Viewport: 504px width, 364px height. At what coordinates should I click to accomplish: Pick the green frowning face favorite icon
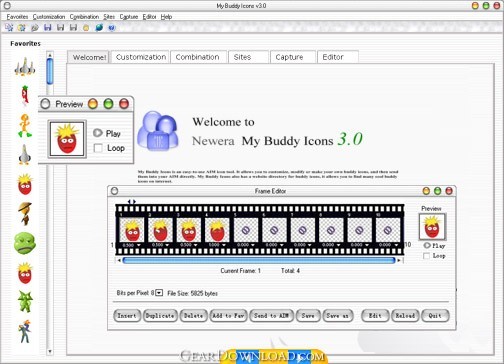[25, 243]
